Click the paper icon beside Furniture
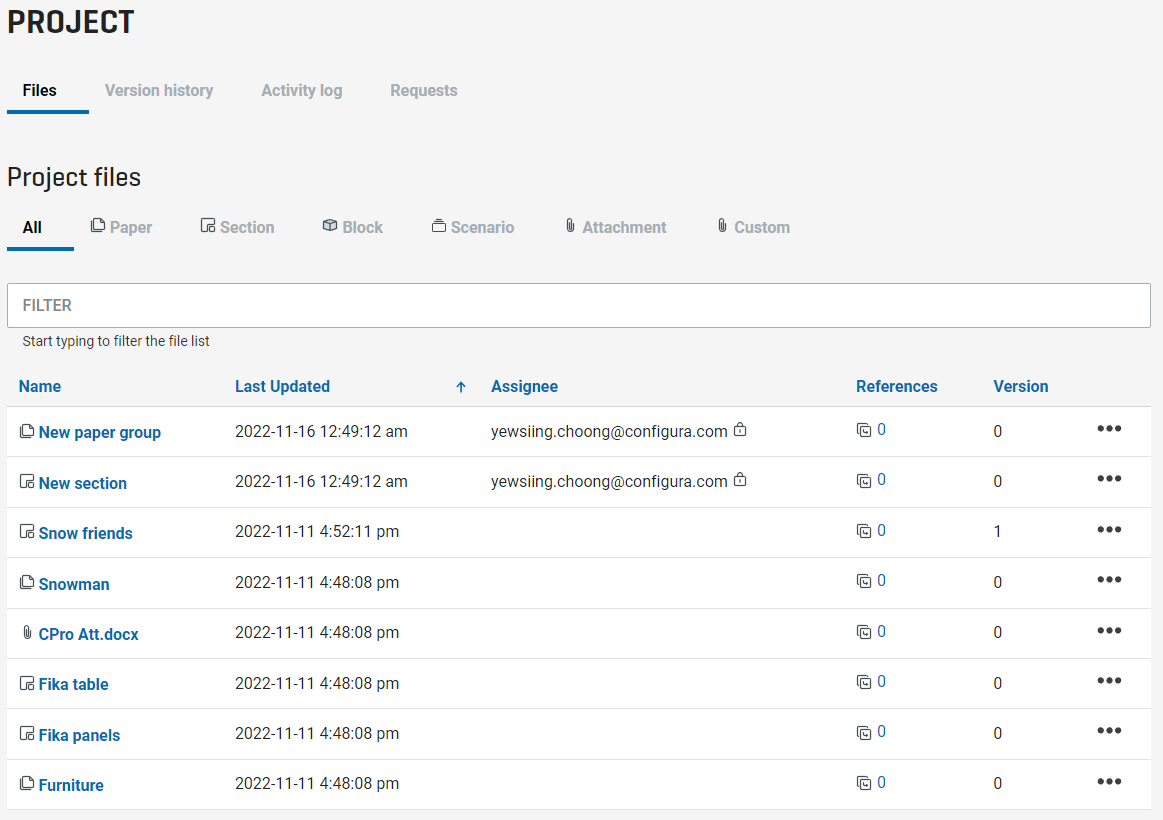 pyautogui.click(x=27, y=783)
